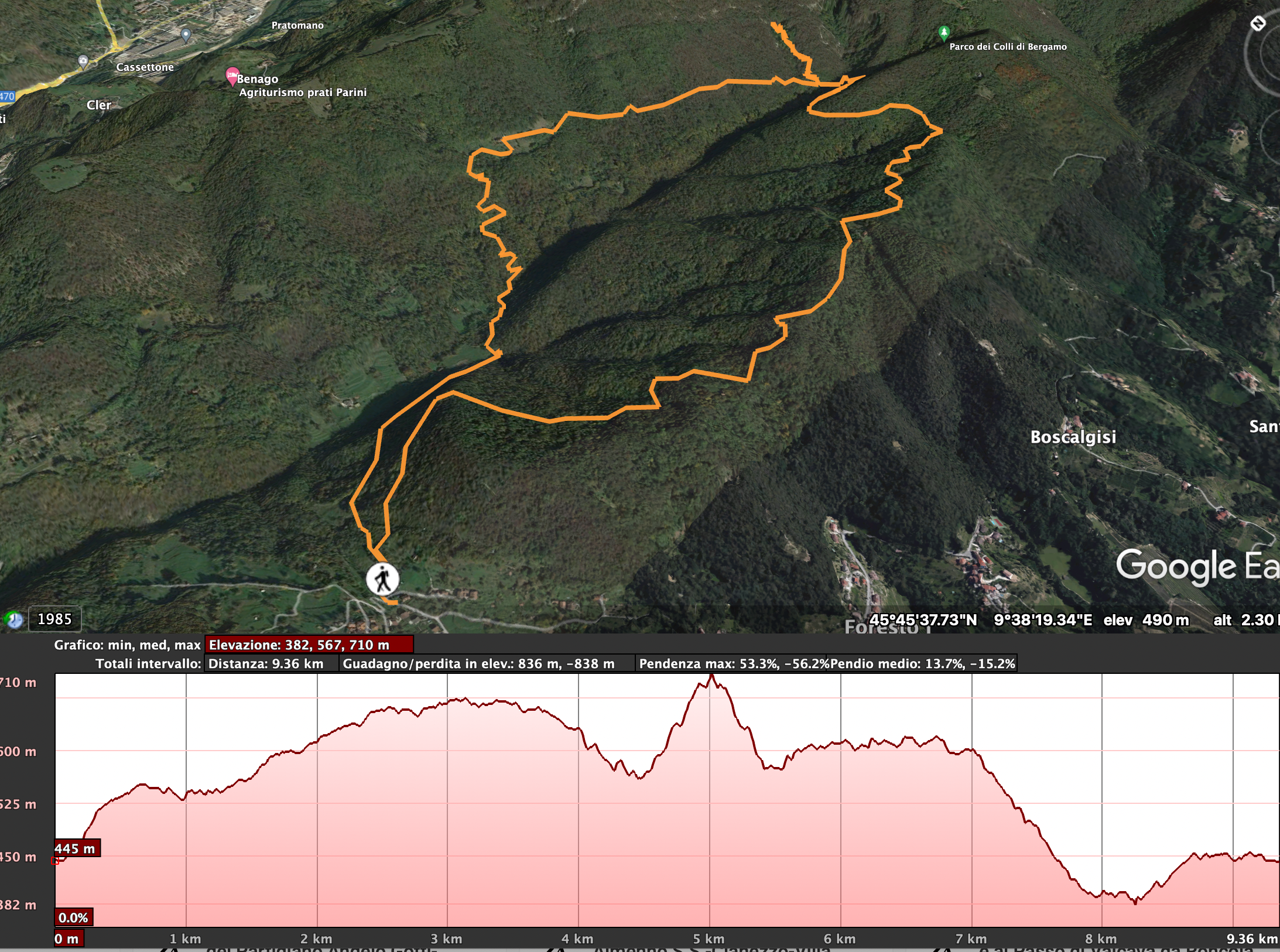Click the hiker icon at the track start
1280x952 pixels.
[x=383, y=580]
